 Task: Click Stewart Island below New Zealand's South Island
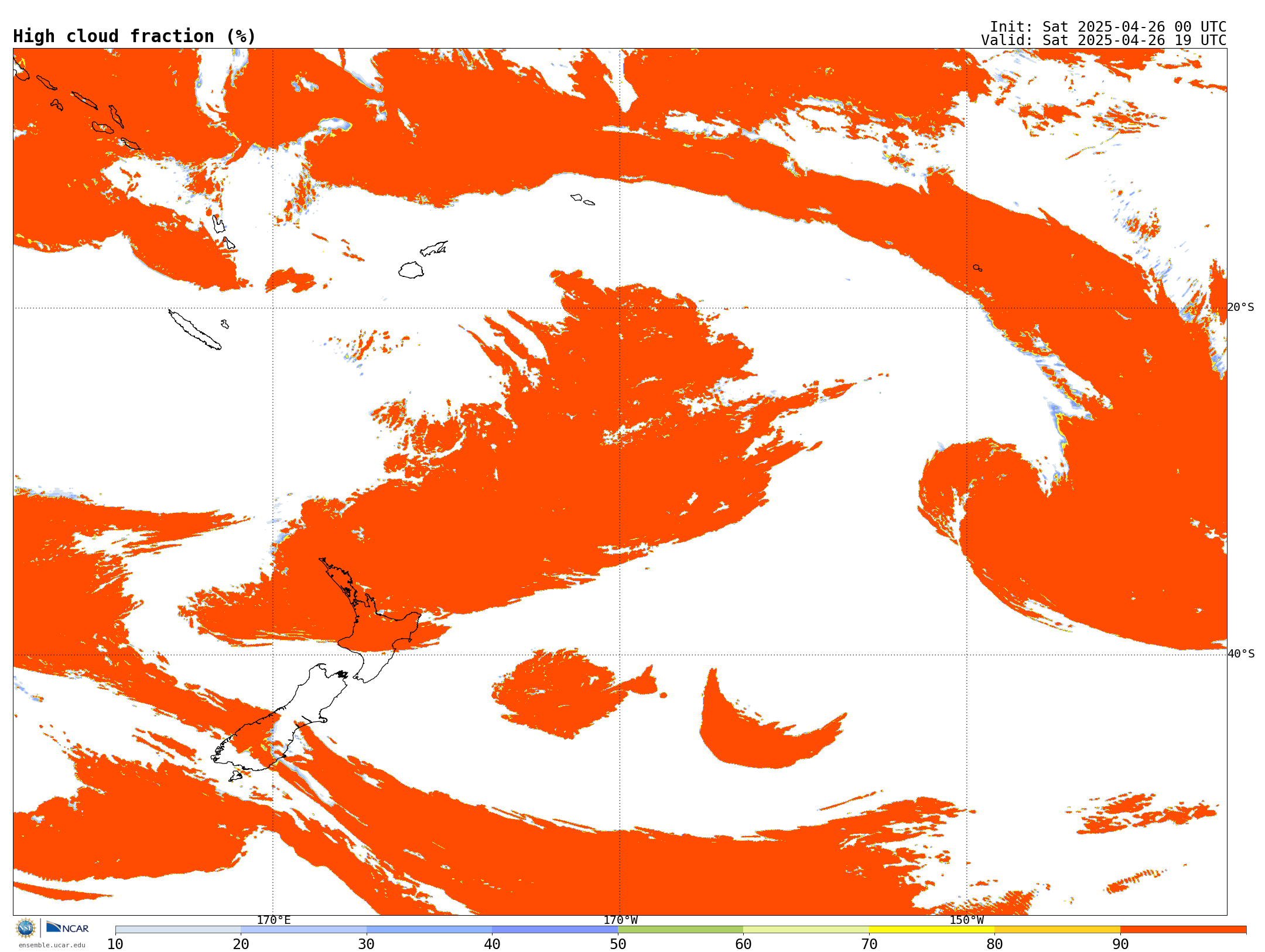point(235,776)
